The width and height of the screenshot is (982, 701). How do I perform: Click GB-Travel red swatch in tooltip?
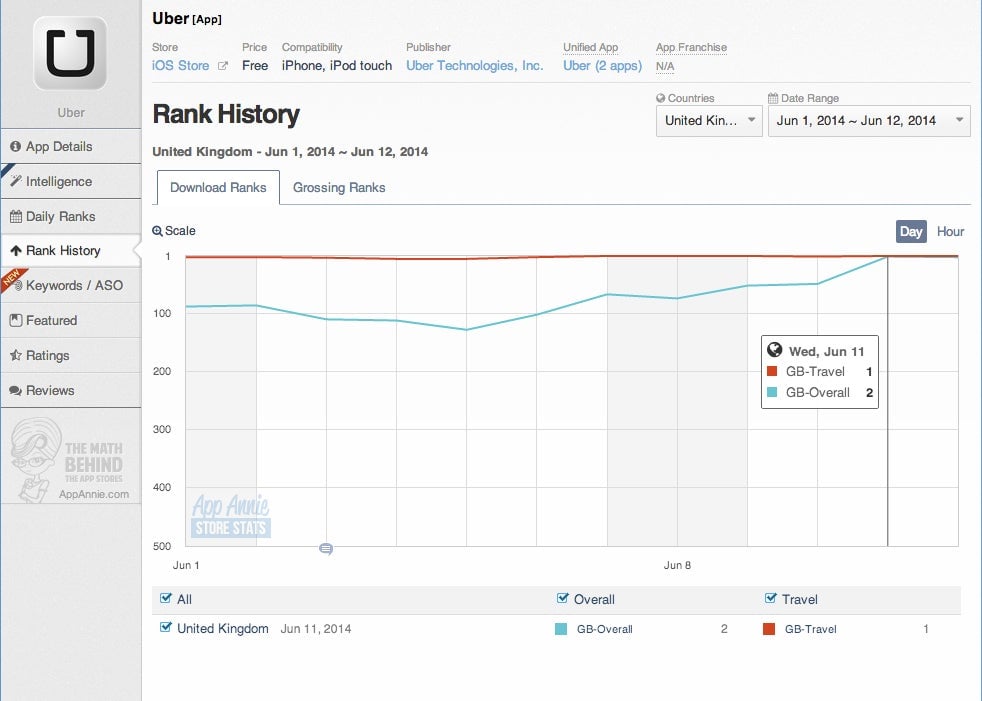(x=772, y=371)
